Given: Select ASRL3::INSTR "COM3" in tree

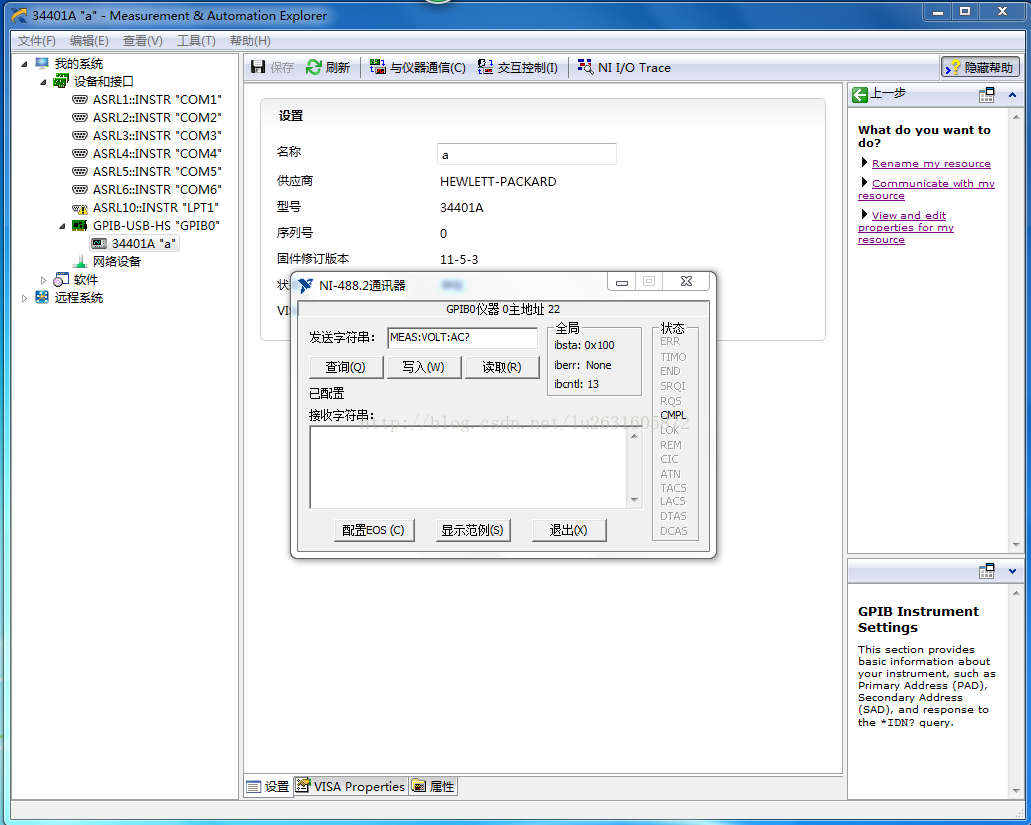Looking at the screenshot, I should [x=157, y=135].
